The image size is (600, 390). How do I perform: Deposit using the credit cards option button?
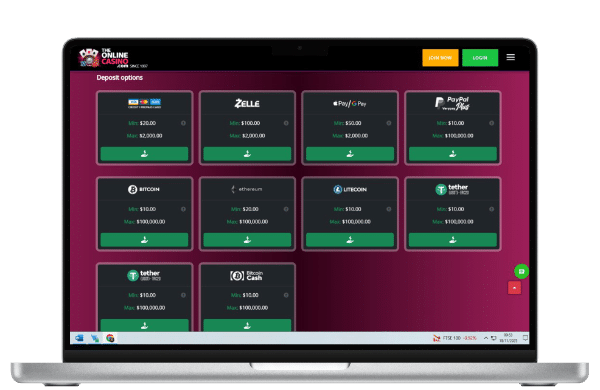144,154
